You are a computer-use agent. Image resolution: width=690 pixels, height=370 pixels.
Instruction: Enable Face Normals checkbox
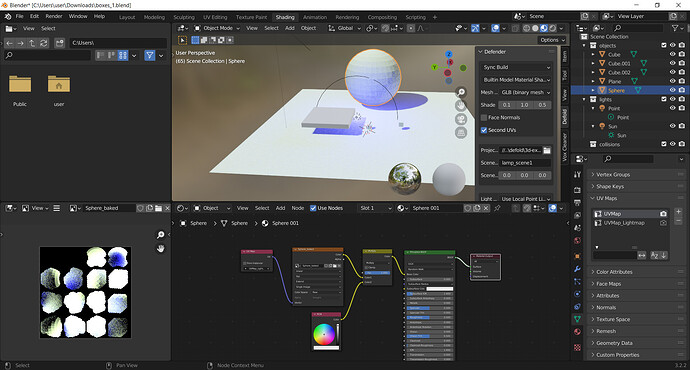click(484, 117)
